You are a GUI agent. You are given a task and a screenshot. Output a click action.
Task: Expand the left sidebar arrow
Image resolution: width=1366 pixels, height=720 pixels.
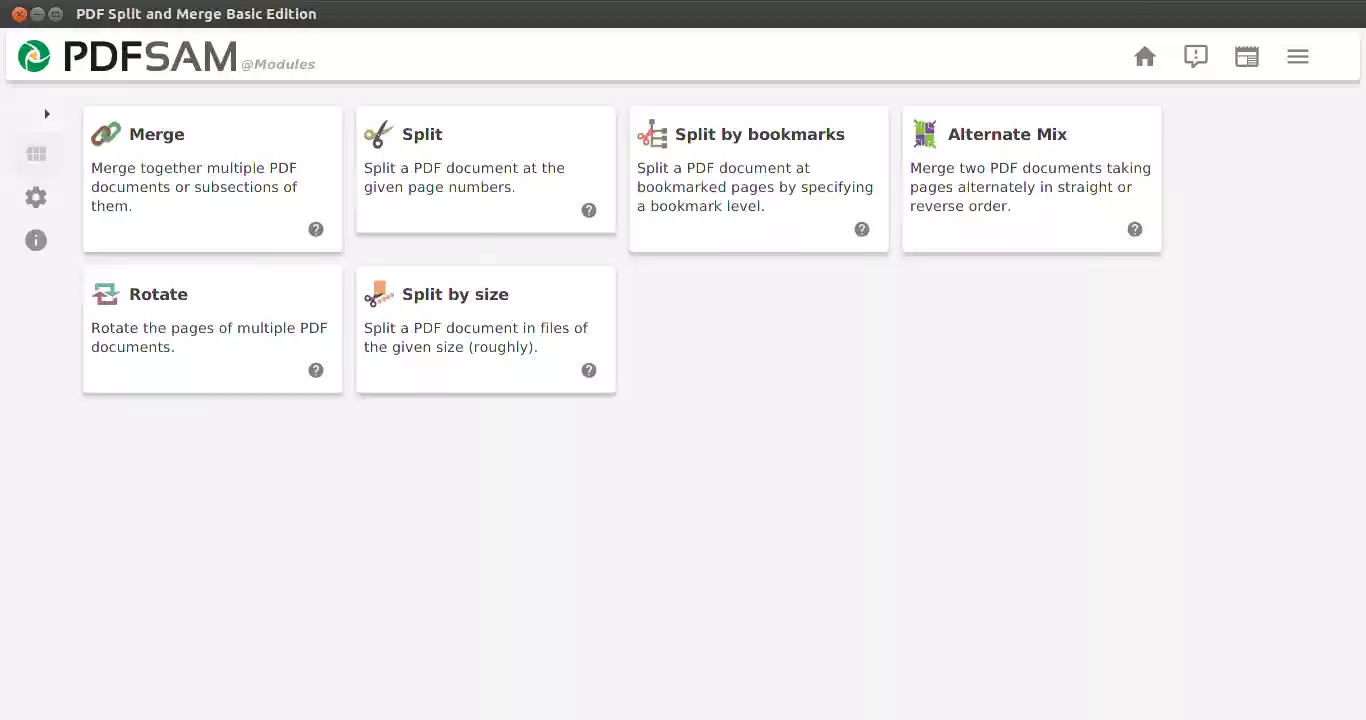[x=46, y=114]
